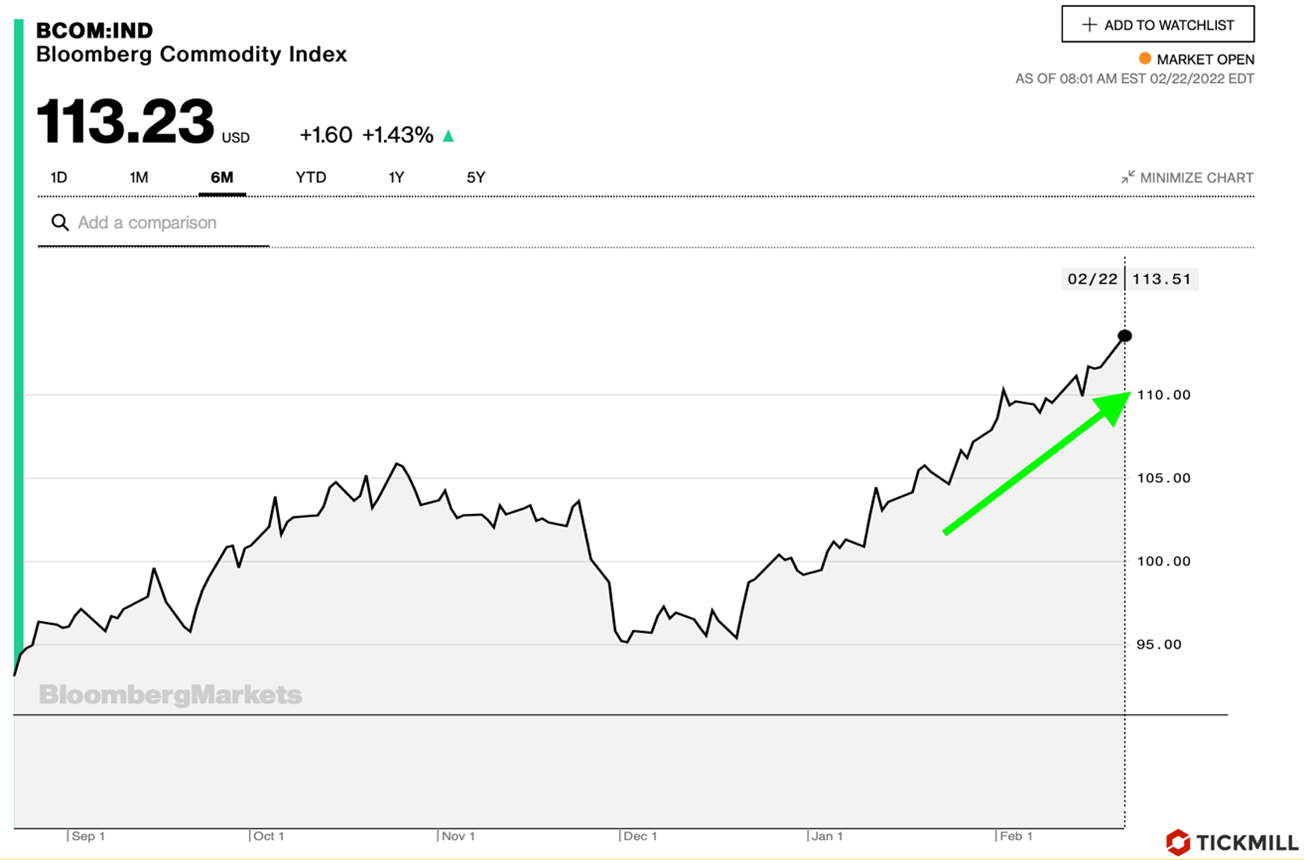
Task: Click the 113.23 index price
Action: coord(125,122)
